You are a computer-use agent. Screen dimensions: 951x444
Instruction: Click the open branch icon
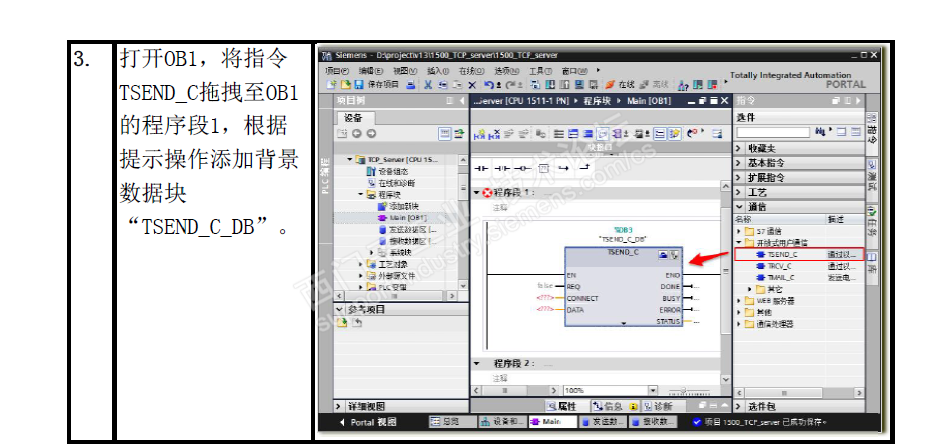563,168
